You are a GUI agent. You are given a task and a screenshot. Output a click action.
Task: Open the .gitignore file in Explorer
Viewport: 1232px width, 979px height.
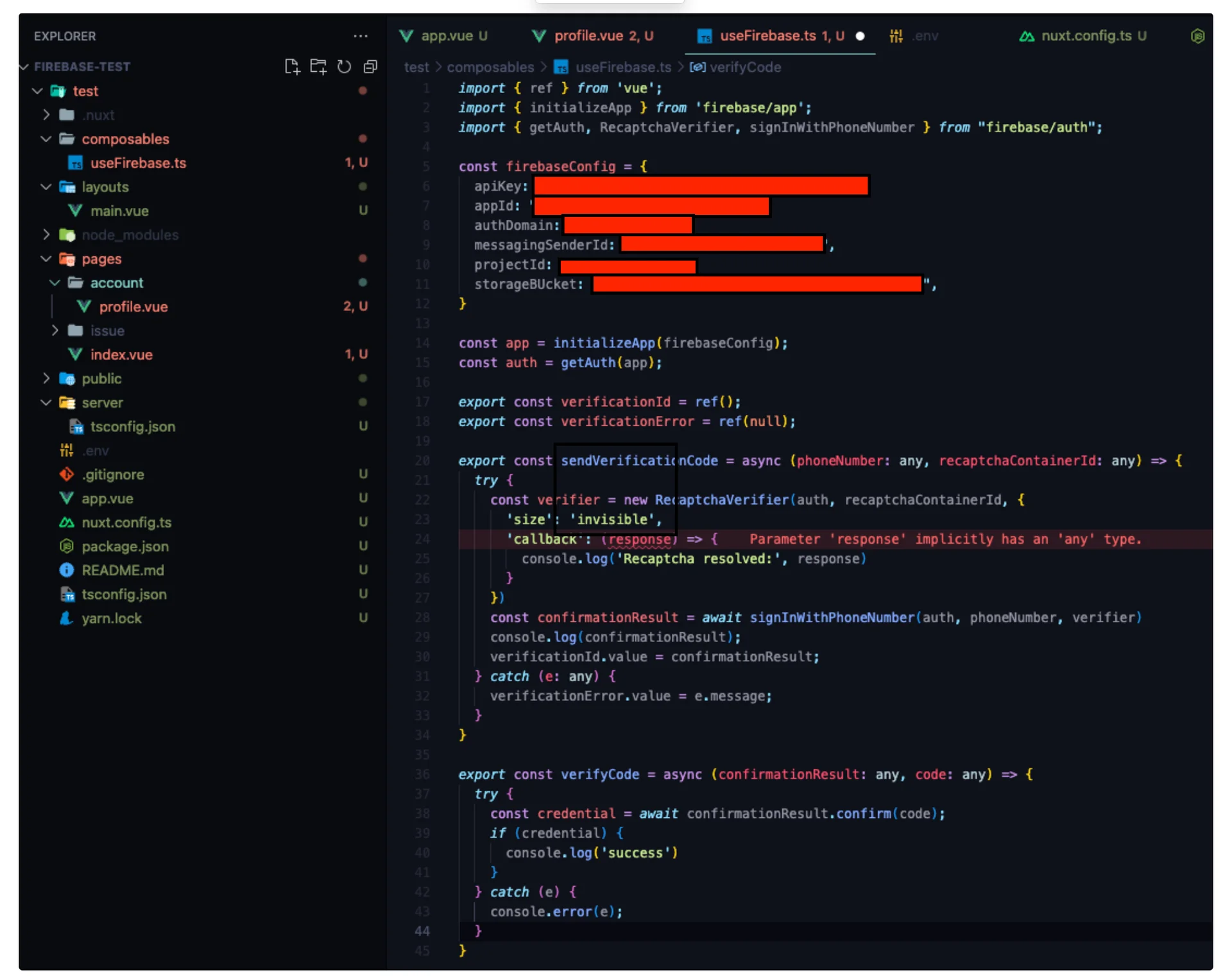(112, 474)
